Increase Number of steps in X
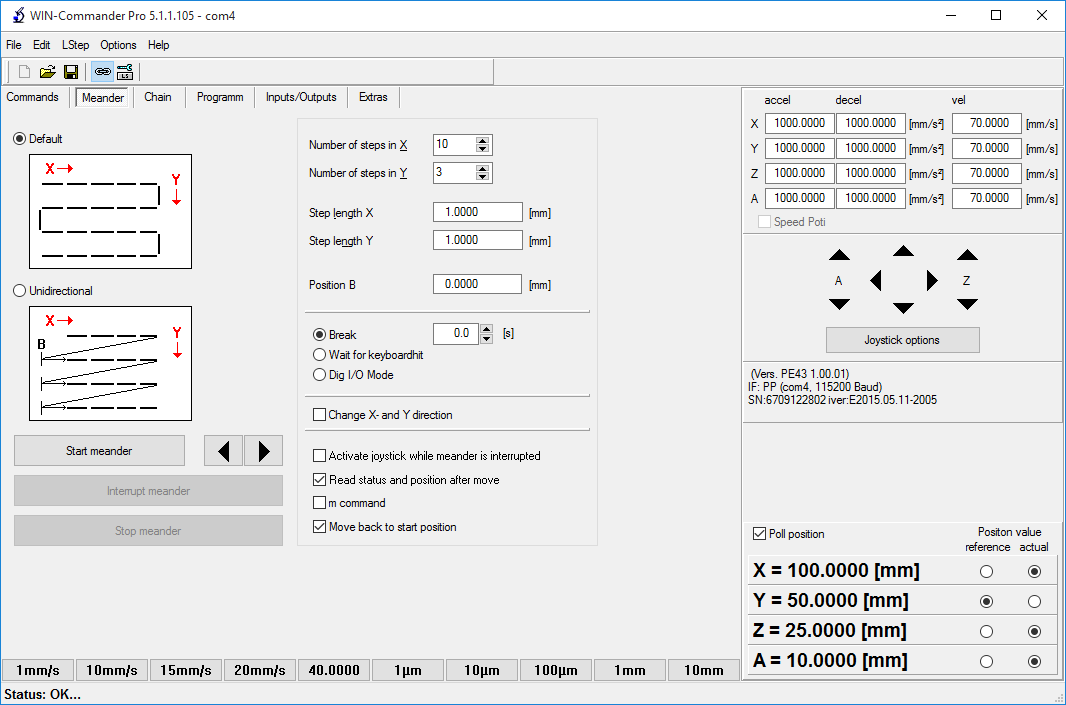The width and height of the screenshot is (1066, 705). point(483,141)
